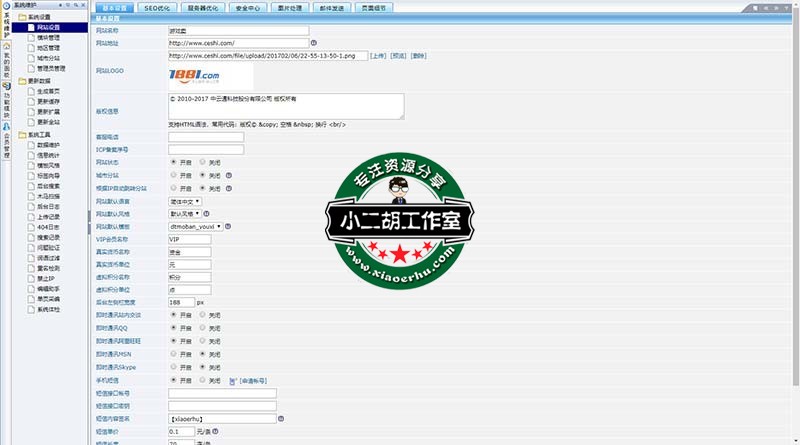Click the help icon next to 城市分站
Image resolution: width=800 pixels, height=445 pixels.
coord(228,174)
